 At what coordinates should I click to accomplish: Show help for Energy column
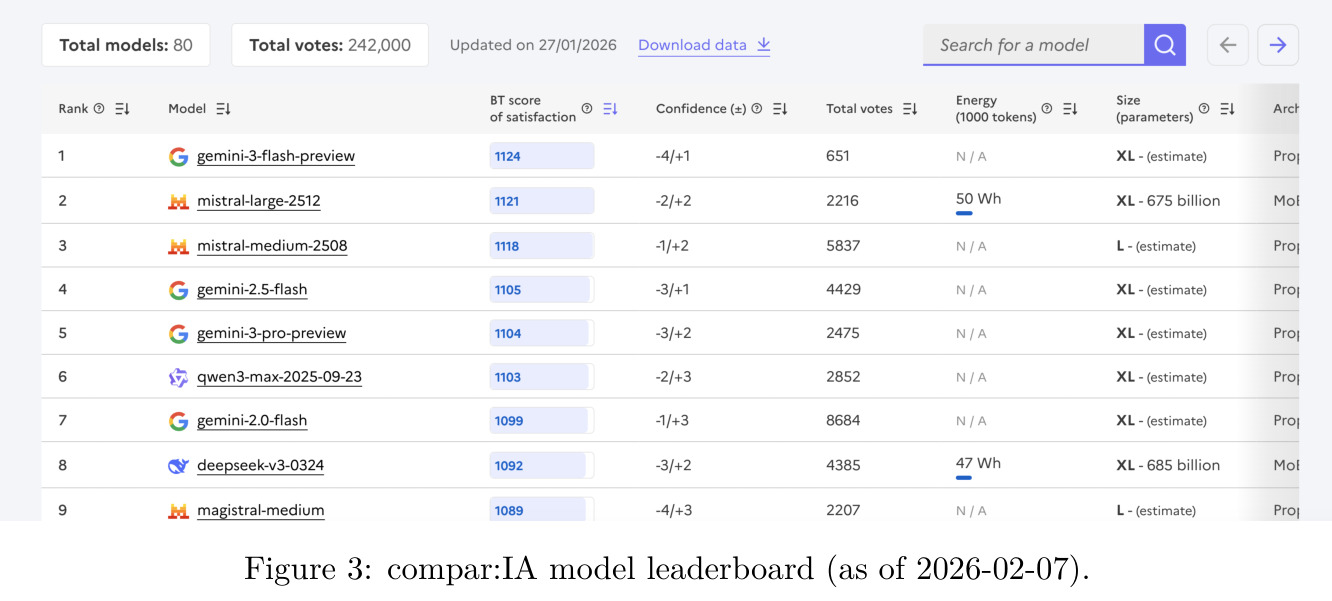tap(1047, 109)
